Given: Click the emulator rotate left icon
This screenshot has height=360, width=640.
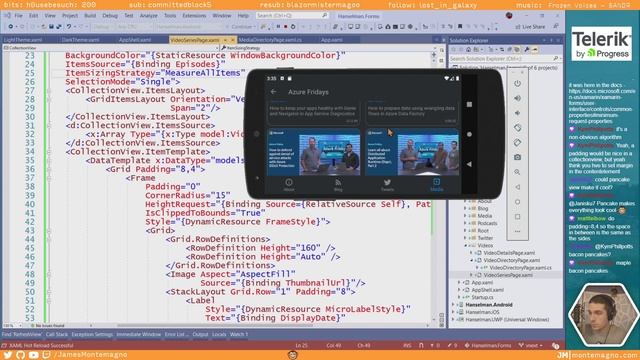Looking at the screenshot, I should [x=518, y=128].
